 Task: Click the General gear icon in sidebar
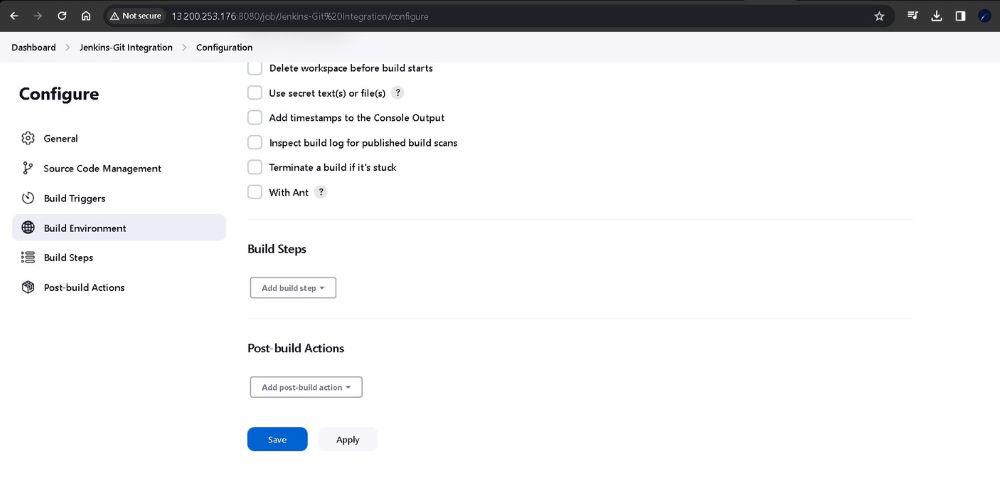pyautogui.click(x=28, y=138)
